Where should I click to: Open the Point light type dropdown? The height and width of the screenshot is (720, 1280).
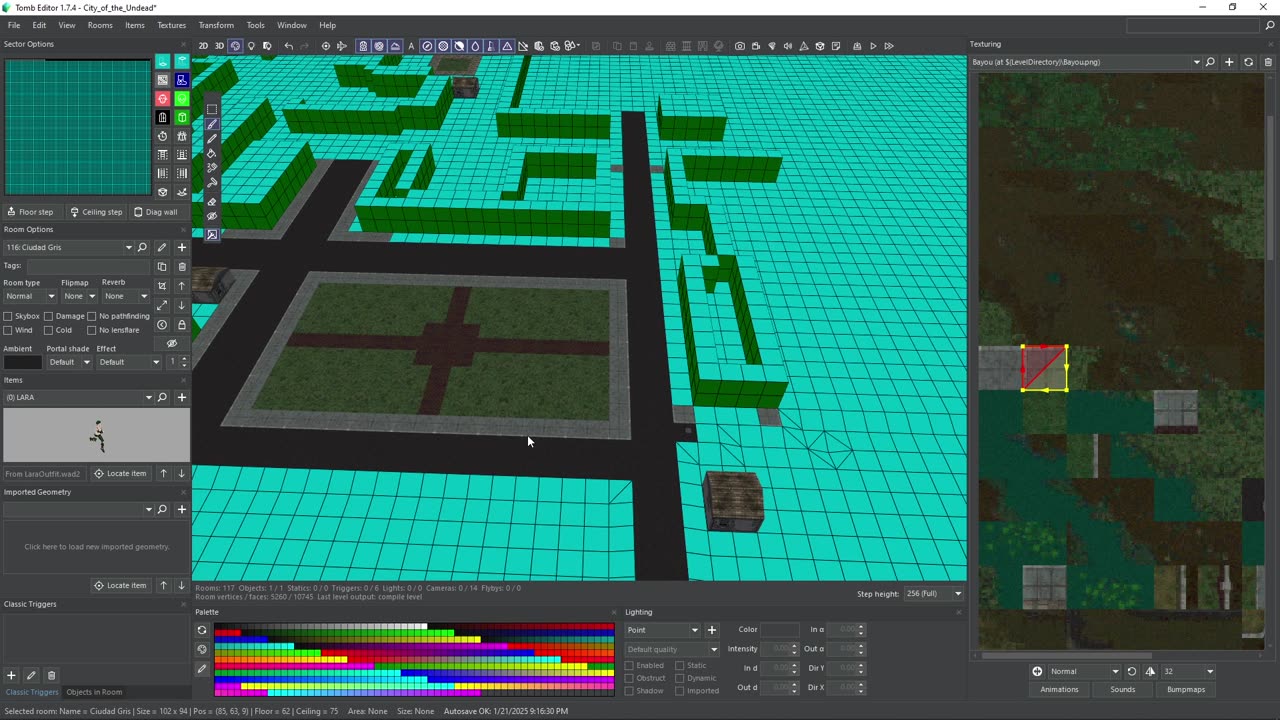[x=662, y=630]
